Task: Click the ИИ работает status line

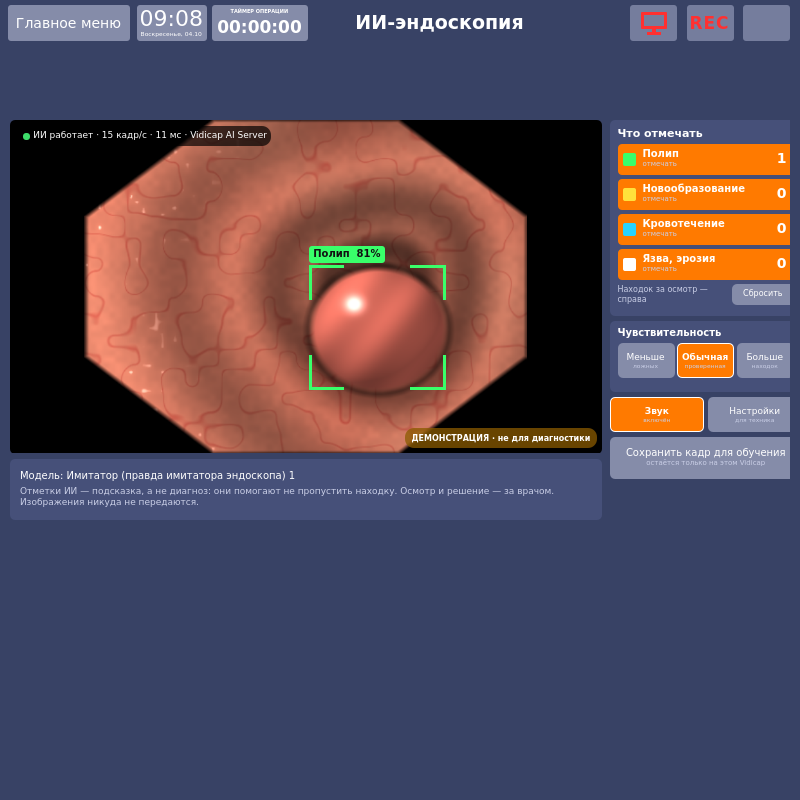Action: tap(145, 136)
